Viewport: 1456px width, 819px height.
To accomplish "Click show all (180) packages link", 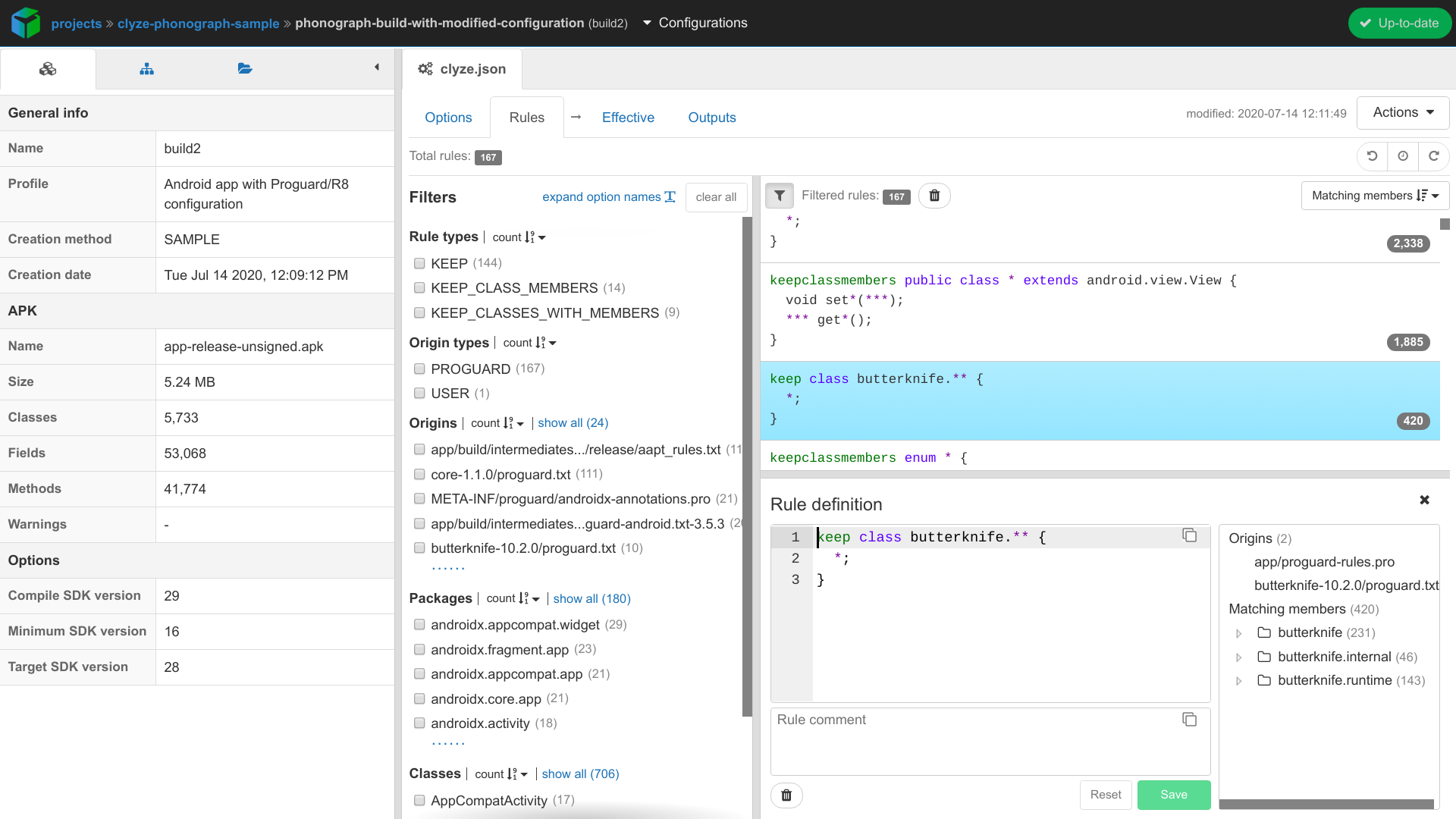I will point(591,598).
